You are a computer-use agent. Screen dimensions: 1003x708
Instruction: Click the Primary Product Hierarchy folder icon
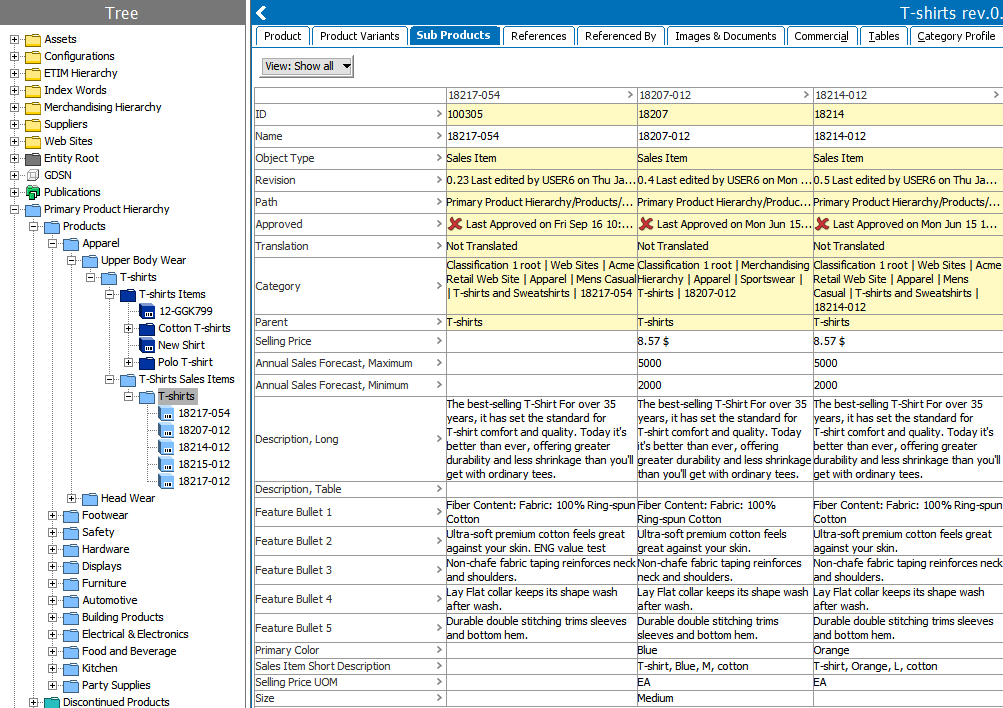(x=33, y=210)
